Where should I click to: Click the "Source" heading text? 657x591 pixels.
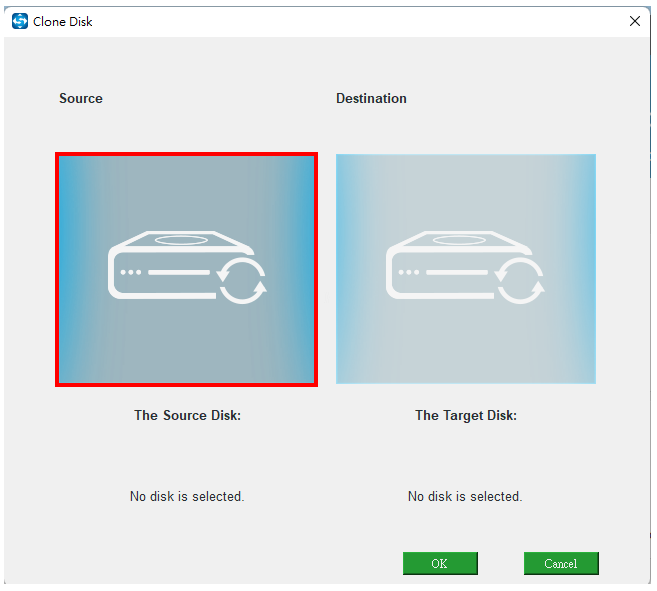[x=81, y=98]
